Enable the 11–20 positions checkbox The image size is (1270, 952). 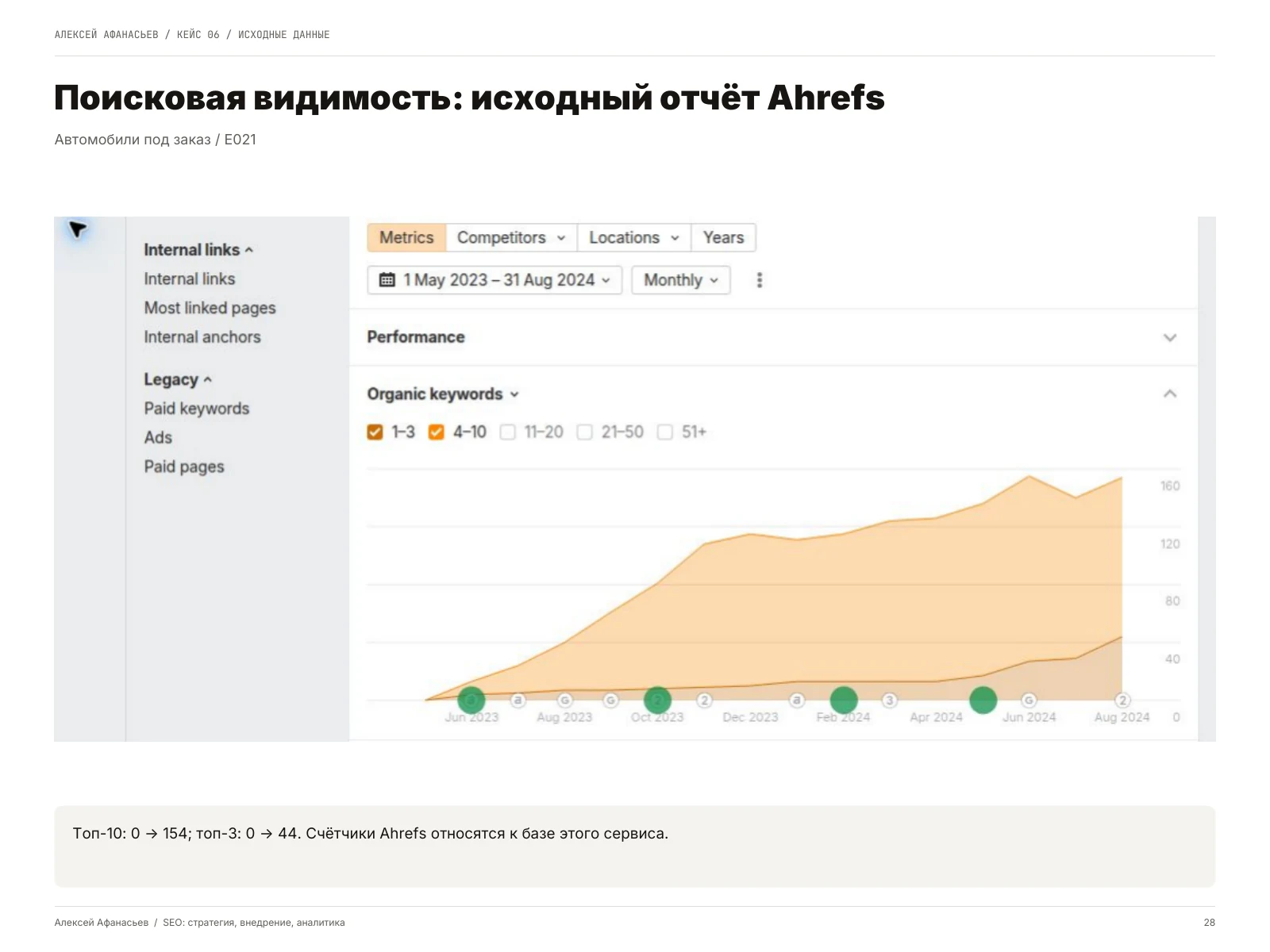pyautogui.click(x=508, y=432)
